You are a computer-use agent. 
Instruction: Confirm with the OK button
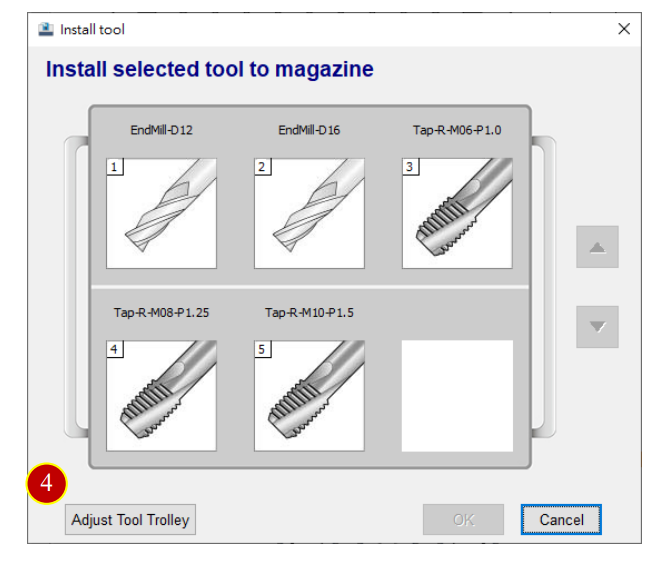463,520
